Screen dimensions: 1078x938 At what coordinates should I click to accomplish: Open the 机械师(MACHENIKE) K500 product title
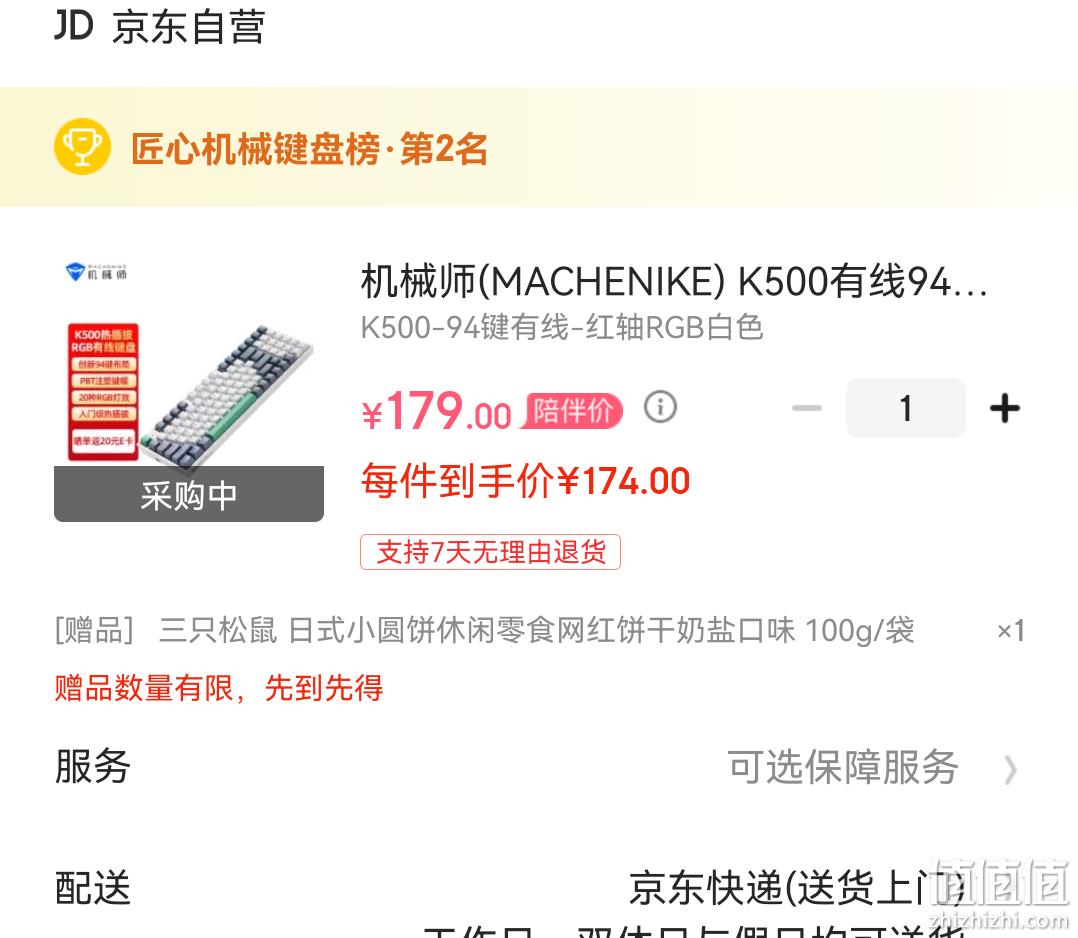pyautogui.click(x=674, y=281)
